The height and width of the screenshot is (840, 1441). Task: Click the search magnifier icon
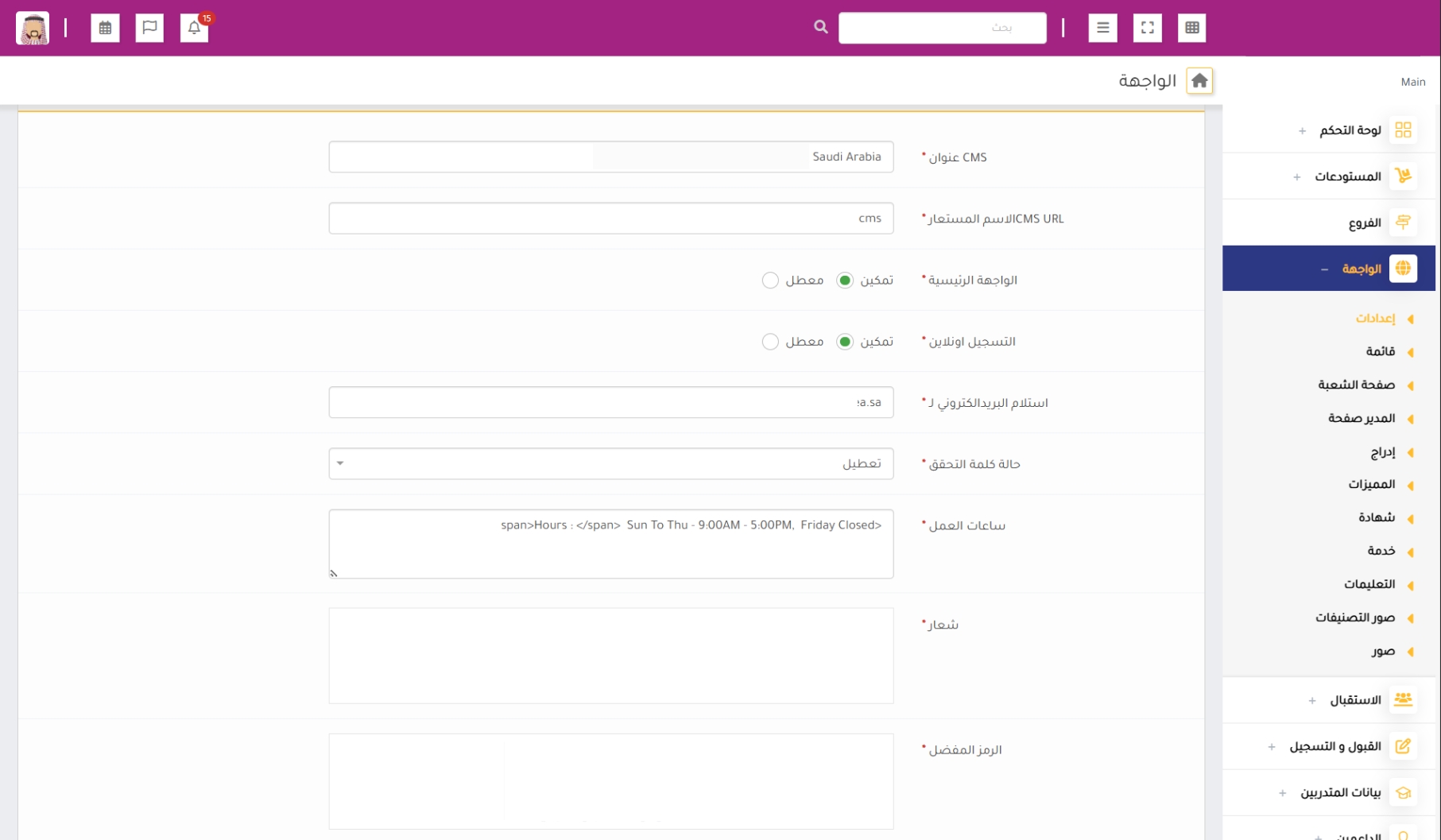[820, 28]
